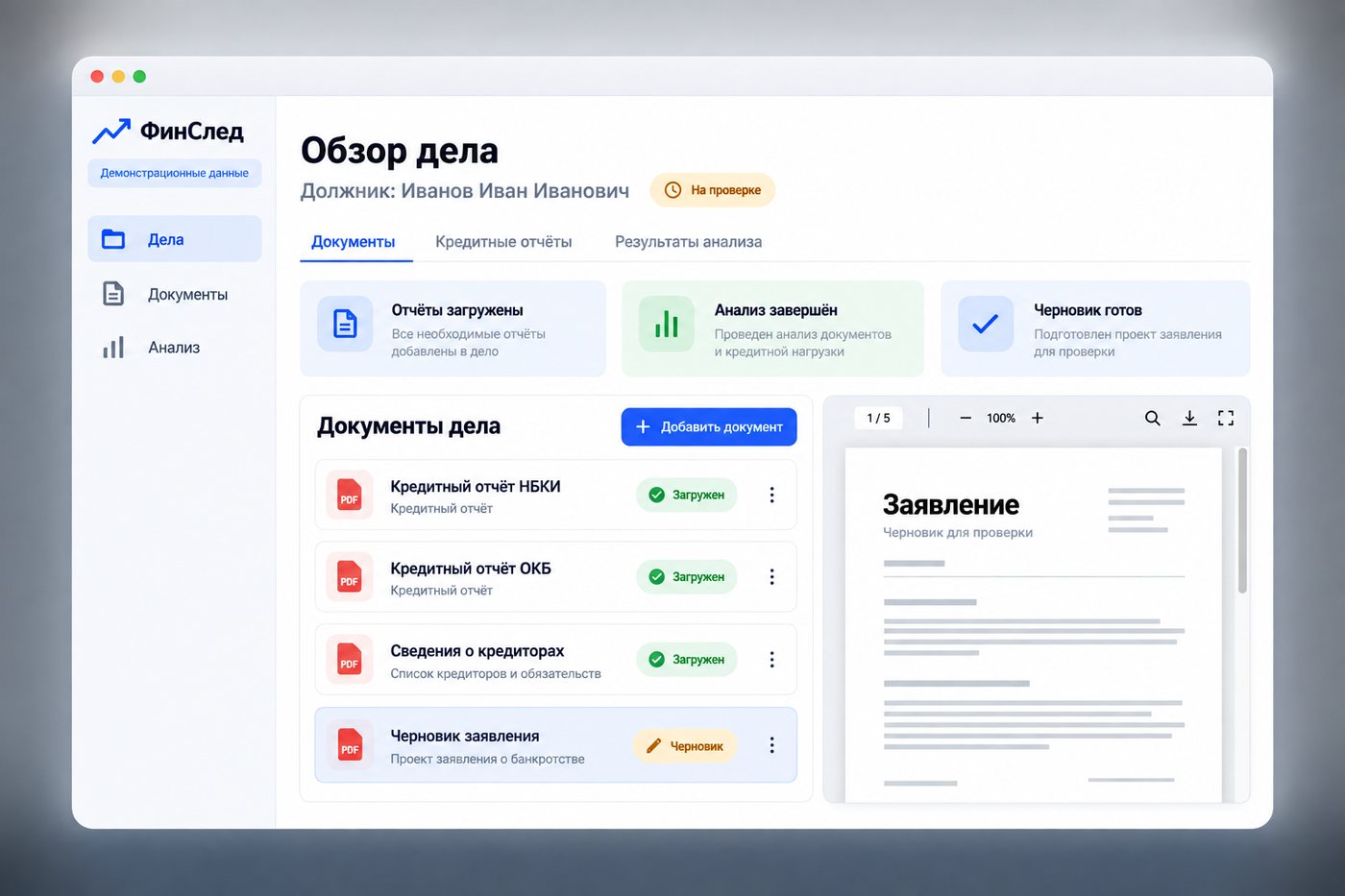Switch to the Документы tab
This screenshot has width=1345, height=896.
[353, 242]
